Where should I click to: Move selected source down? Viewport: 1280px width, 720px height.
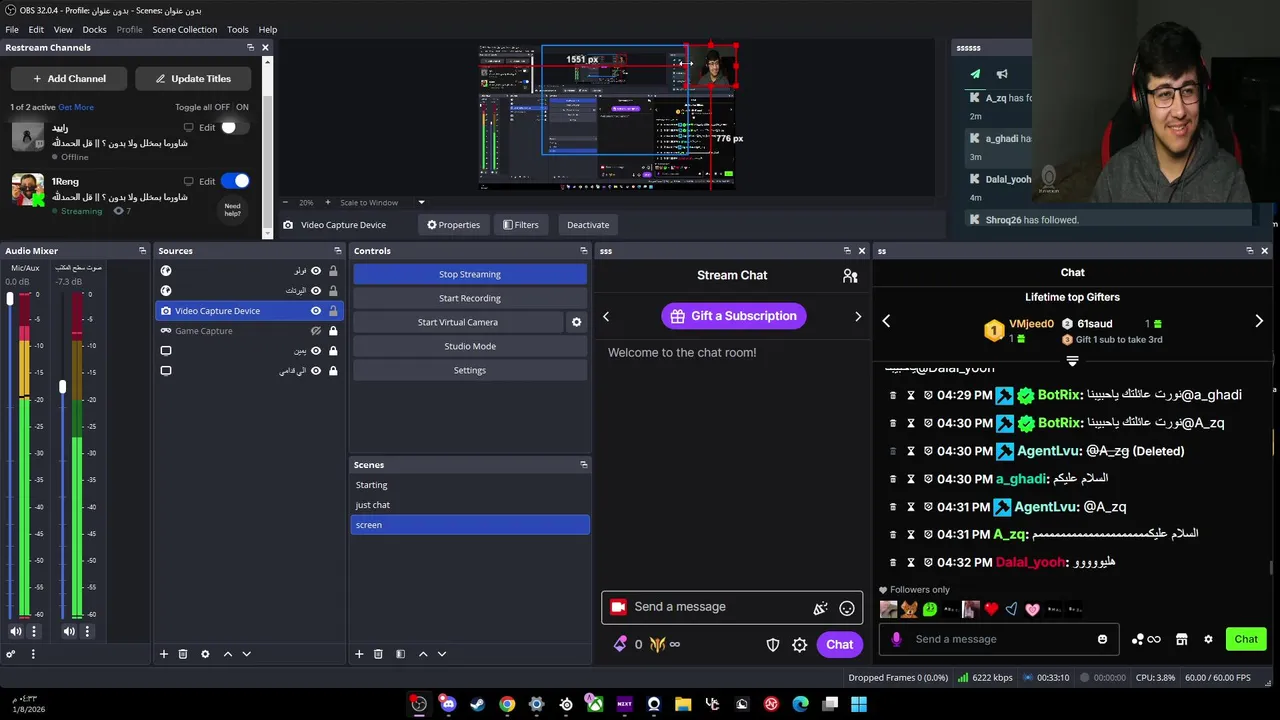pyautogui.click(x=247, y=654)
